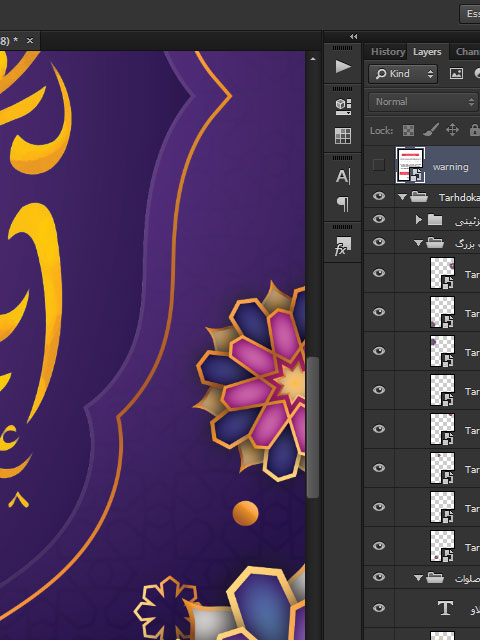Click the warning layer thumbnail
Screen dimensions: 480x640
click(411, 165)
